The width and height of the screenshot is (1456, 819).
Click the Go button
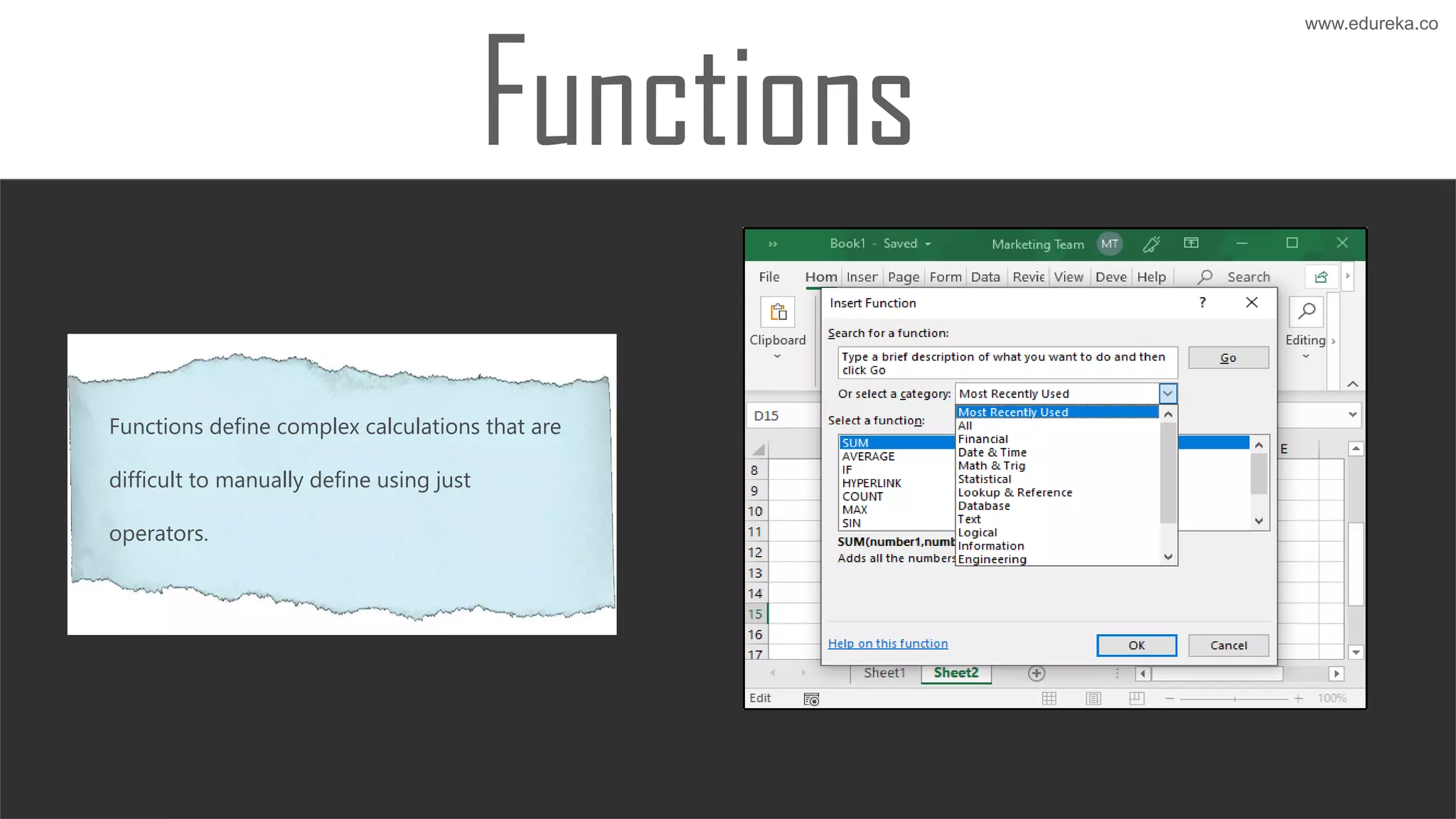tap(1228, 358)
